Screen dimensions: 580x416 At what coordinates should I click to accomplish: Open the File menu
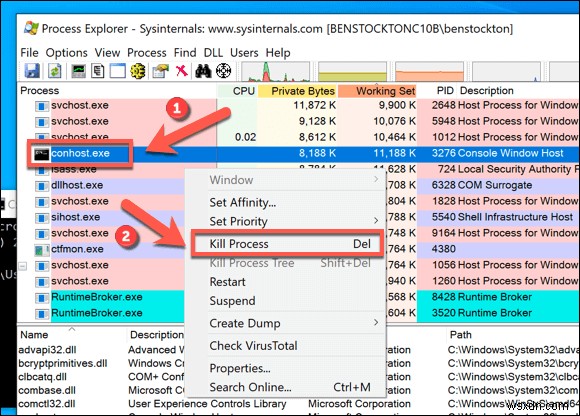click(29, 53)
